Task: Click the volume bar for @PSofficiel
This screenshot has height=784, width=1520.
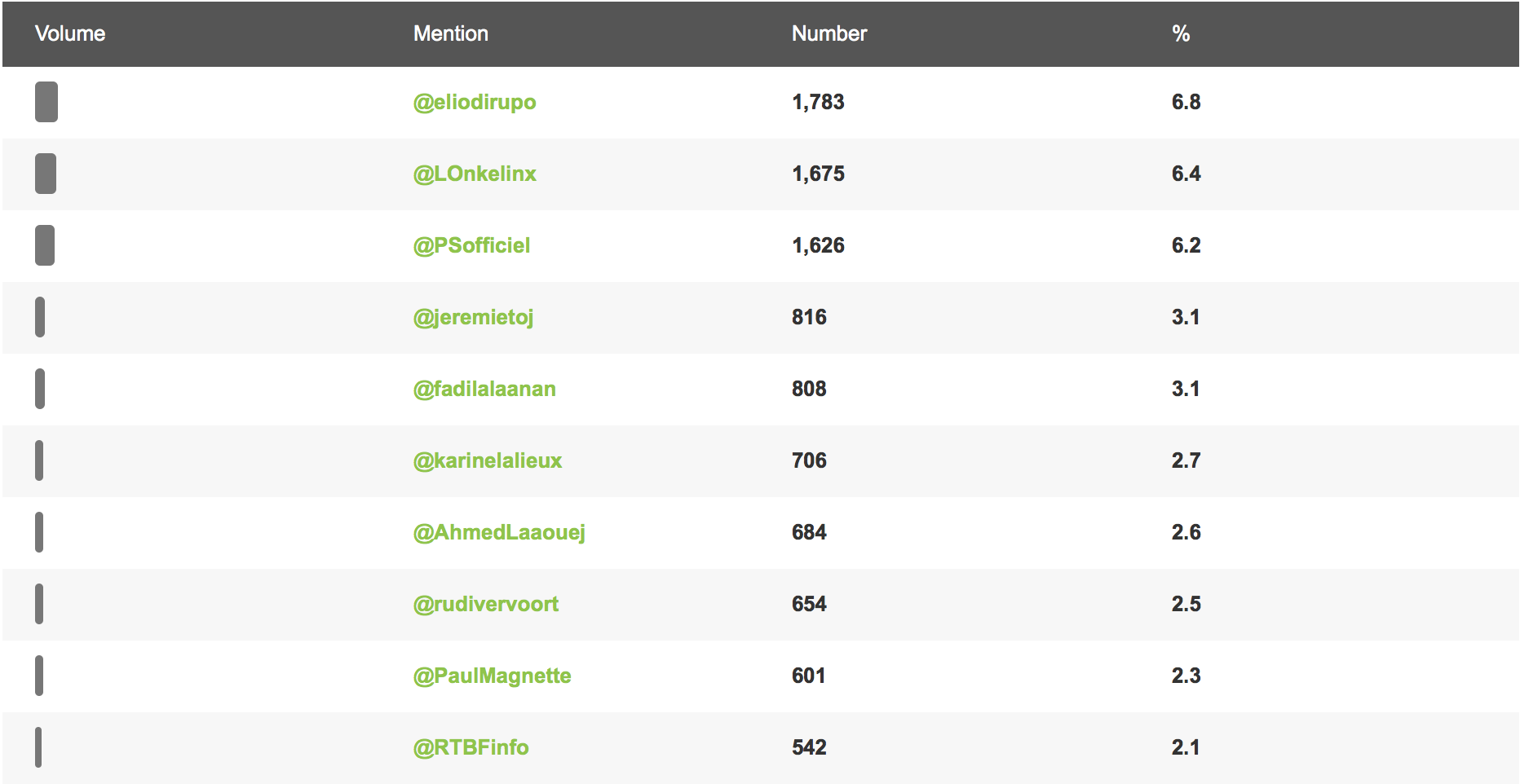Action: (x=45, y=245)
